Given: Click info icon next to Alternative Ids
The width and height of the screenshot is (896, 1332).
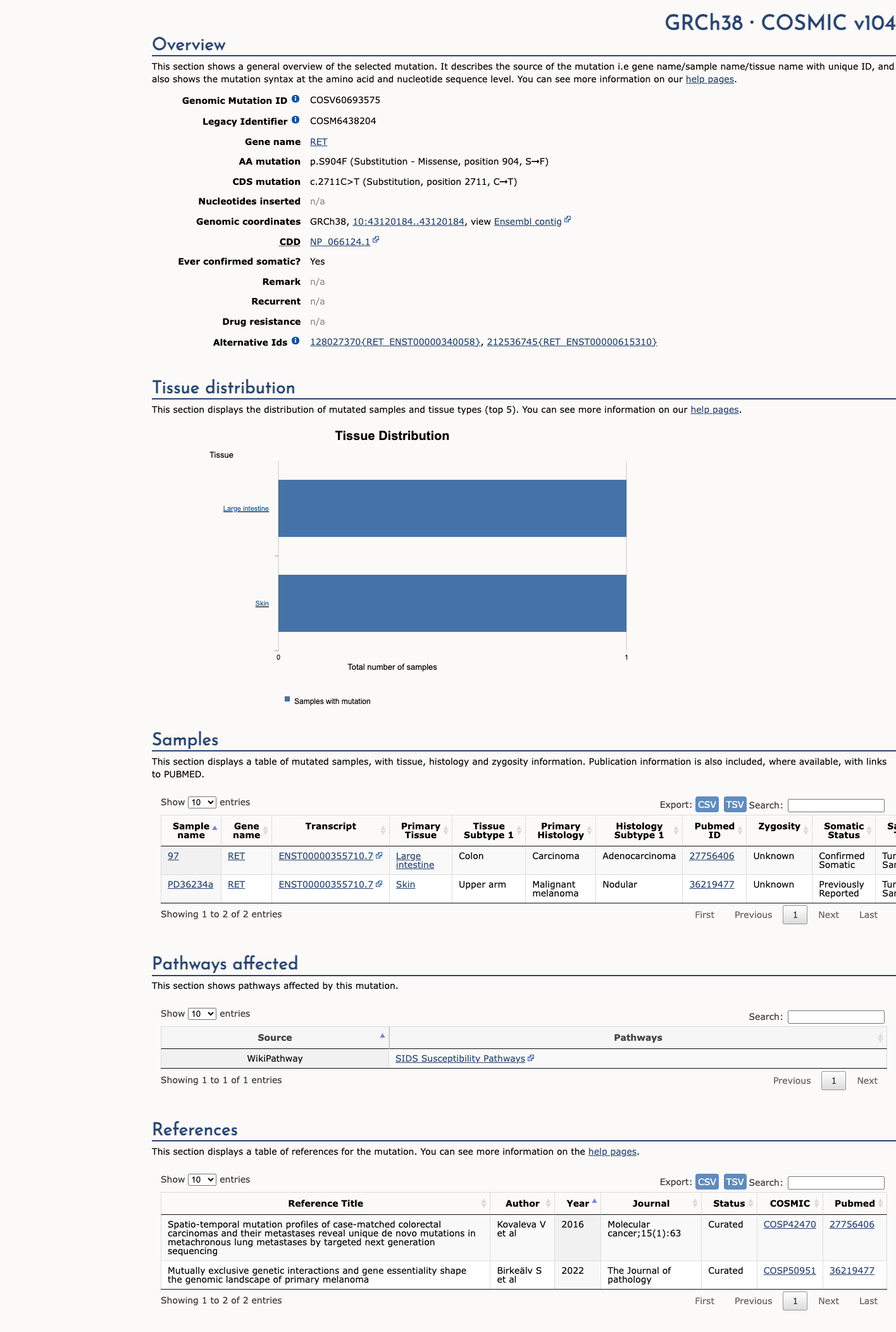Looking at the screenshot, I should click(296, 341).
